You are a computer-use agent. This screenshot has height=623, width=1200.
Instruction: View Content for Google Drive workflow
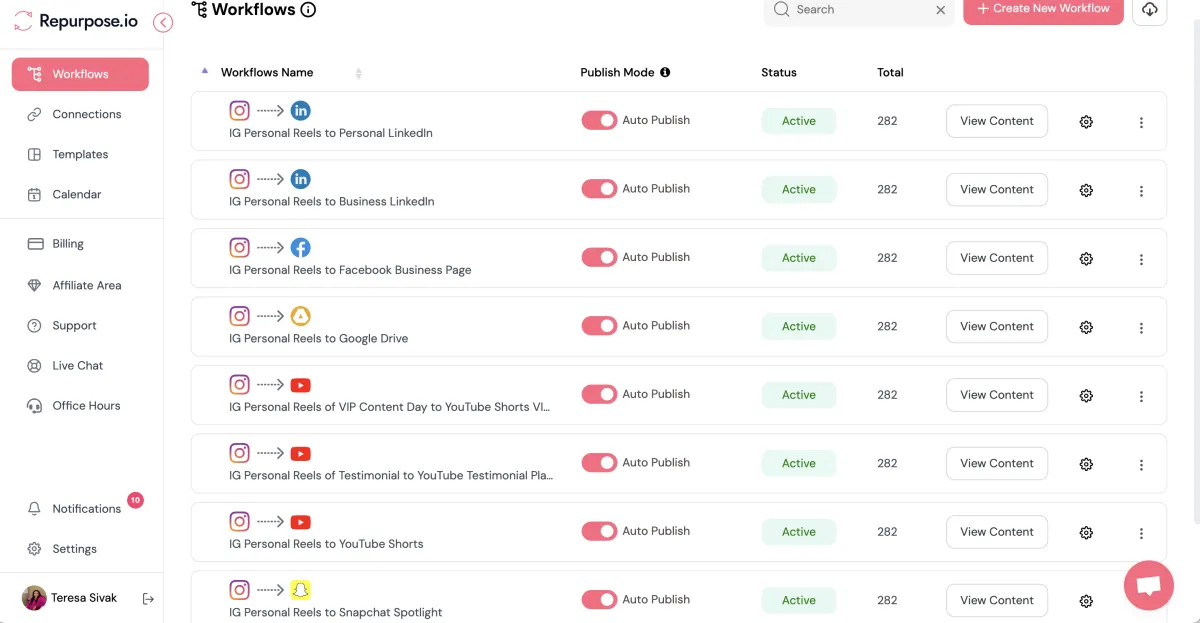point(997,326)
